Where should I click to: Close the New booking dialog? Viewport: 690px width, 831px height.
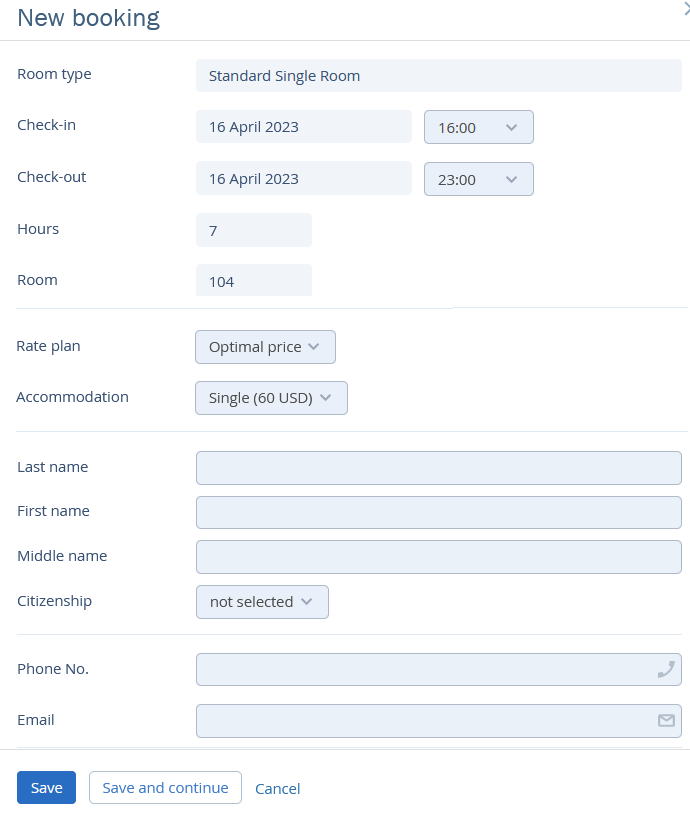pos(687,8)
